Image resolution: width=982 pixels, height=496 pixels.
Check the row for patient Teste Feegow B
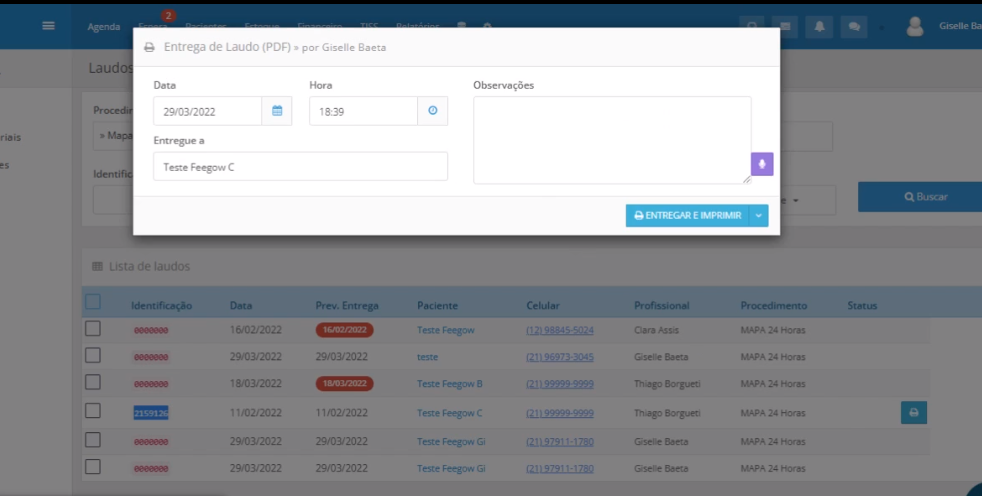93,383
